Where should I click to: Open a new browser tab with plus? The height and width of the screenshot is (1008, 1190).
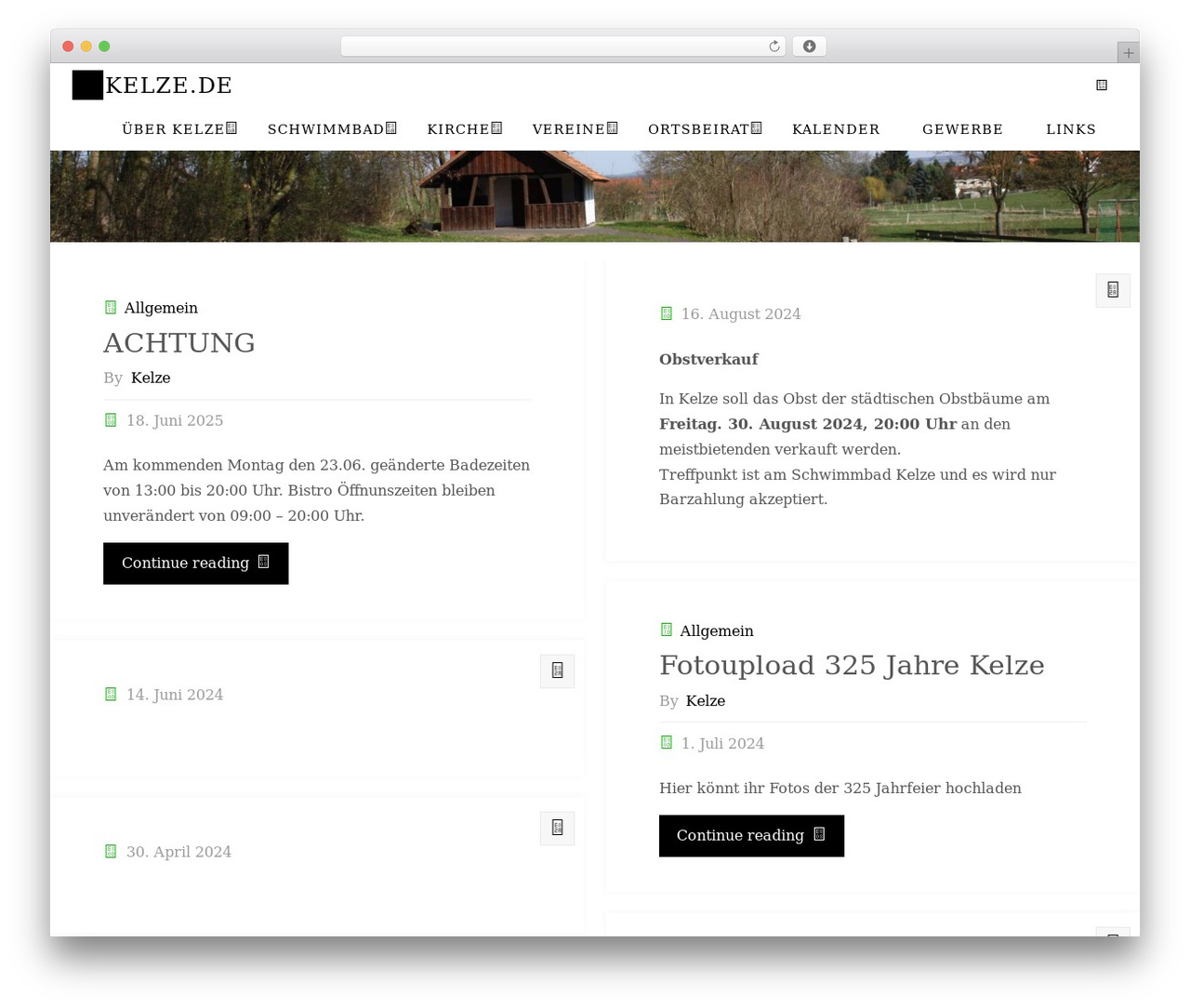pos(1128,53)
